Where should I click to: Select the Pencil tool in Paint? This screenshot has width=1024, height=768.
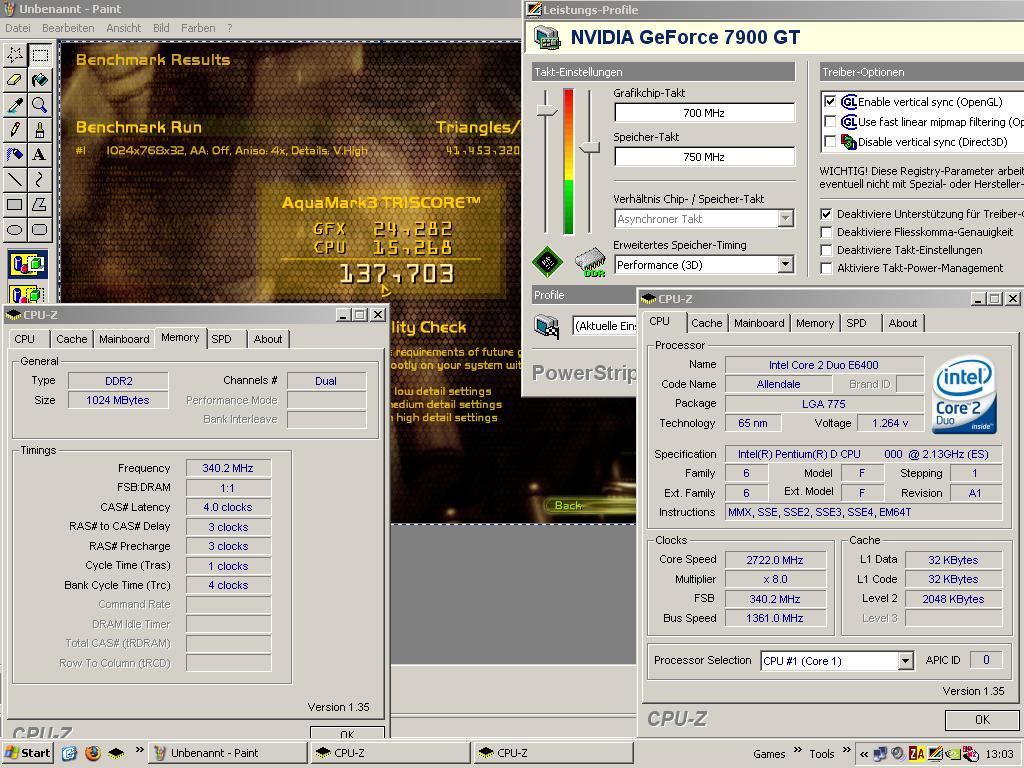[x=15, y=129]
